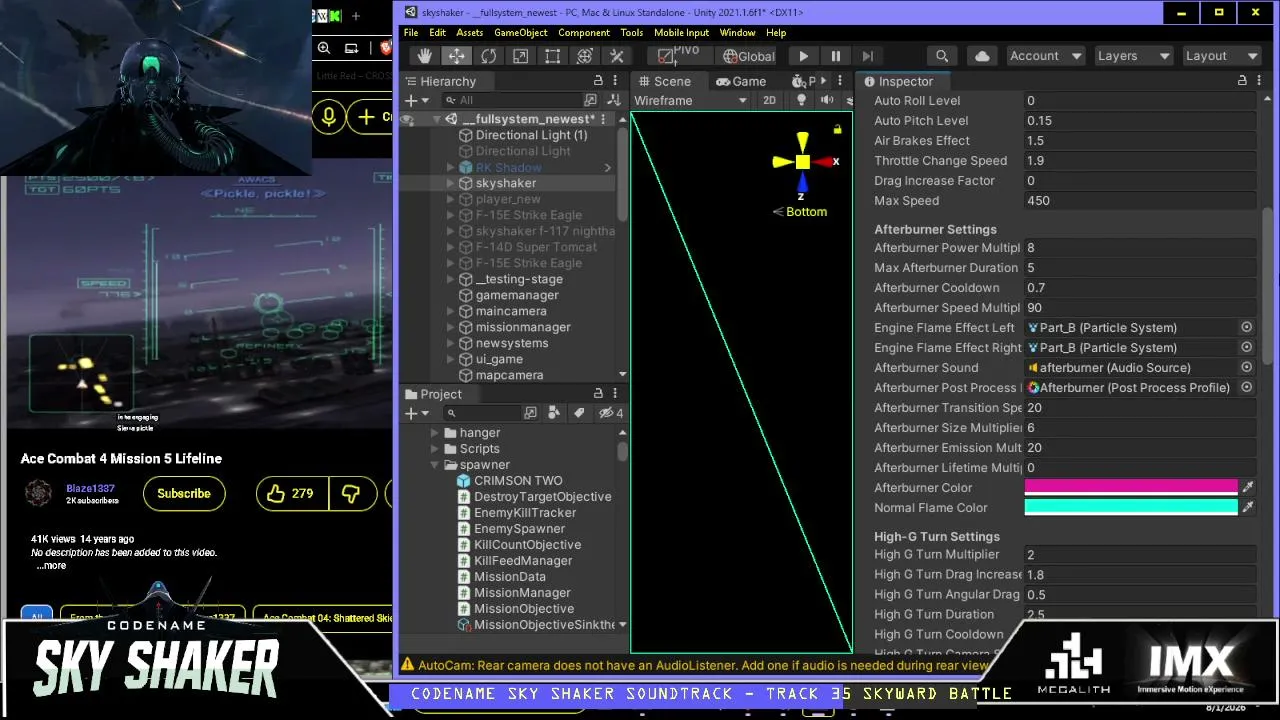Expand the hanger folder
Screen dimensions: 1280x720
pos(435,433)
